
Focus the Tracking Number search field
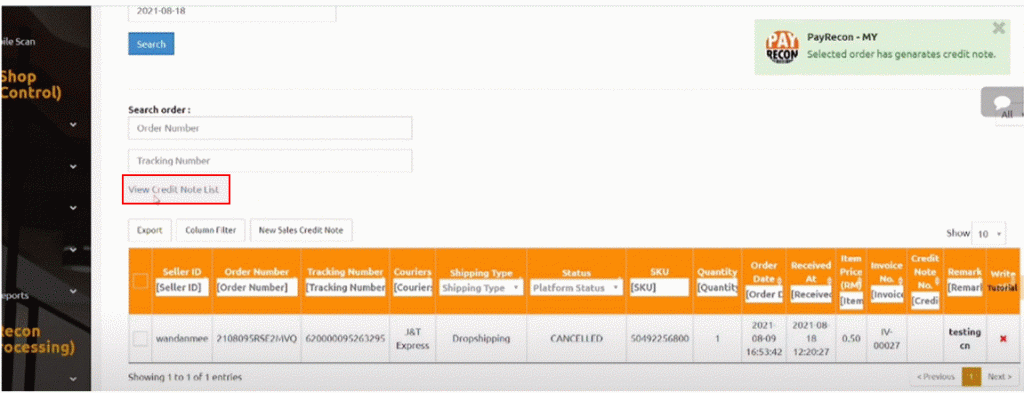tap(270, 161)
